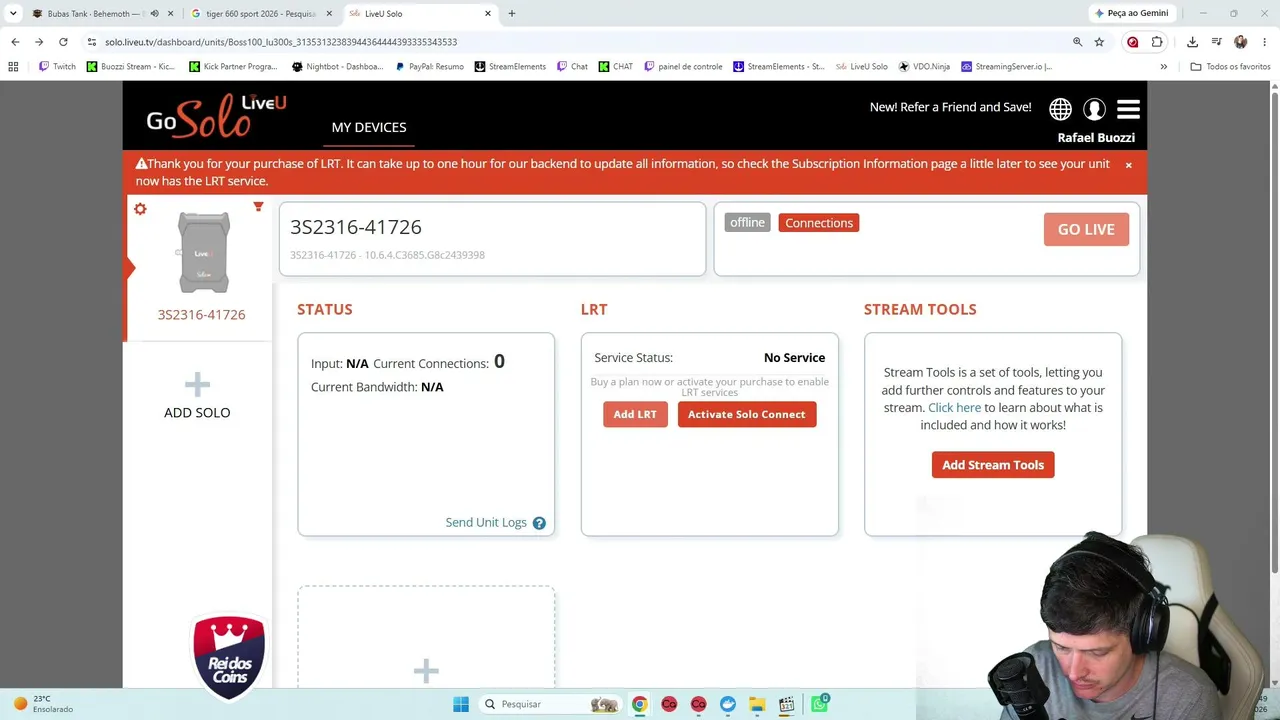Mute the Bubas Tank tab audio
Viewport: 1280px width, 720px height.
click(154, 14)
